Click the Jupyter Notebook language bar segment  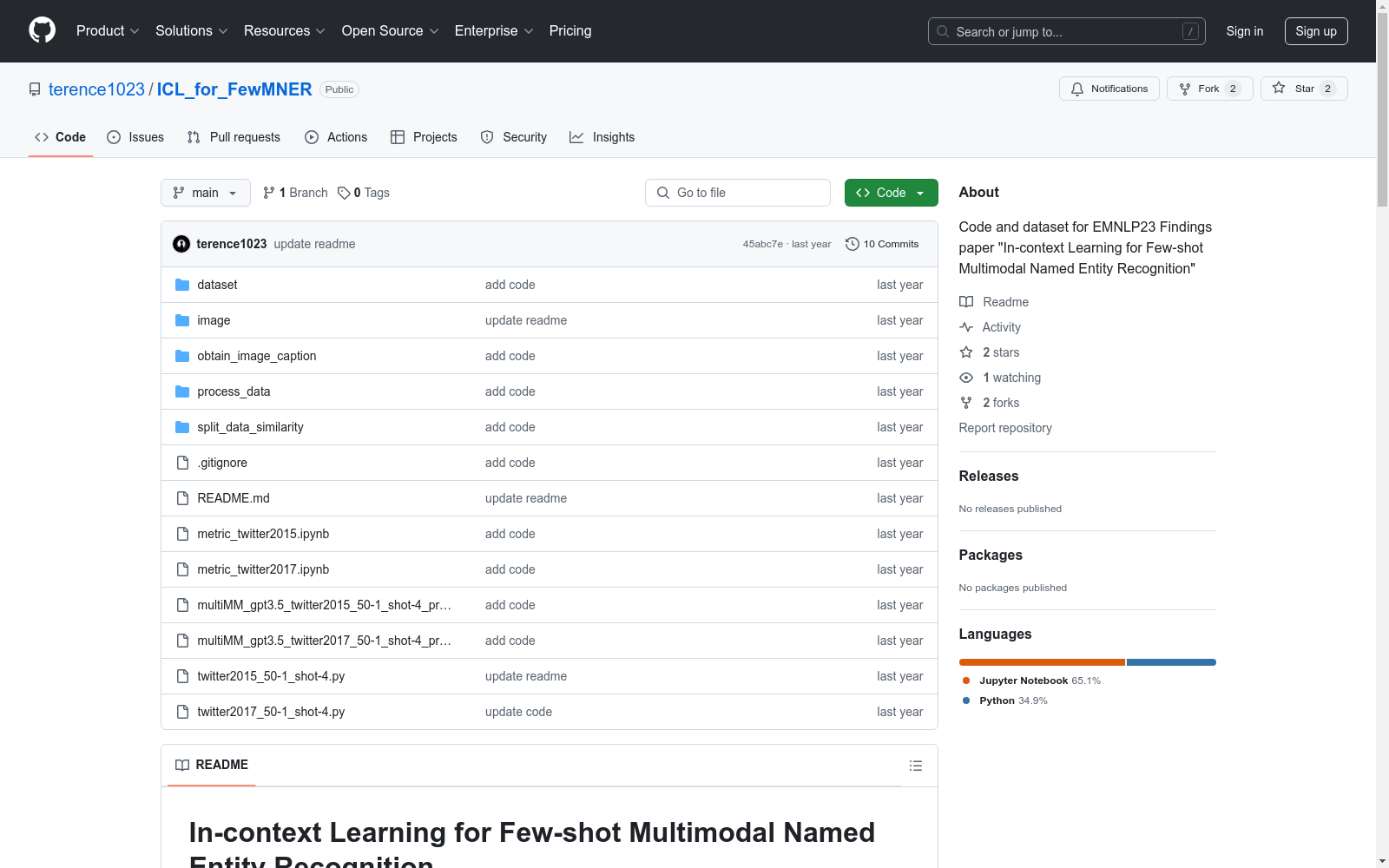pos(1042,662)
